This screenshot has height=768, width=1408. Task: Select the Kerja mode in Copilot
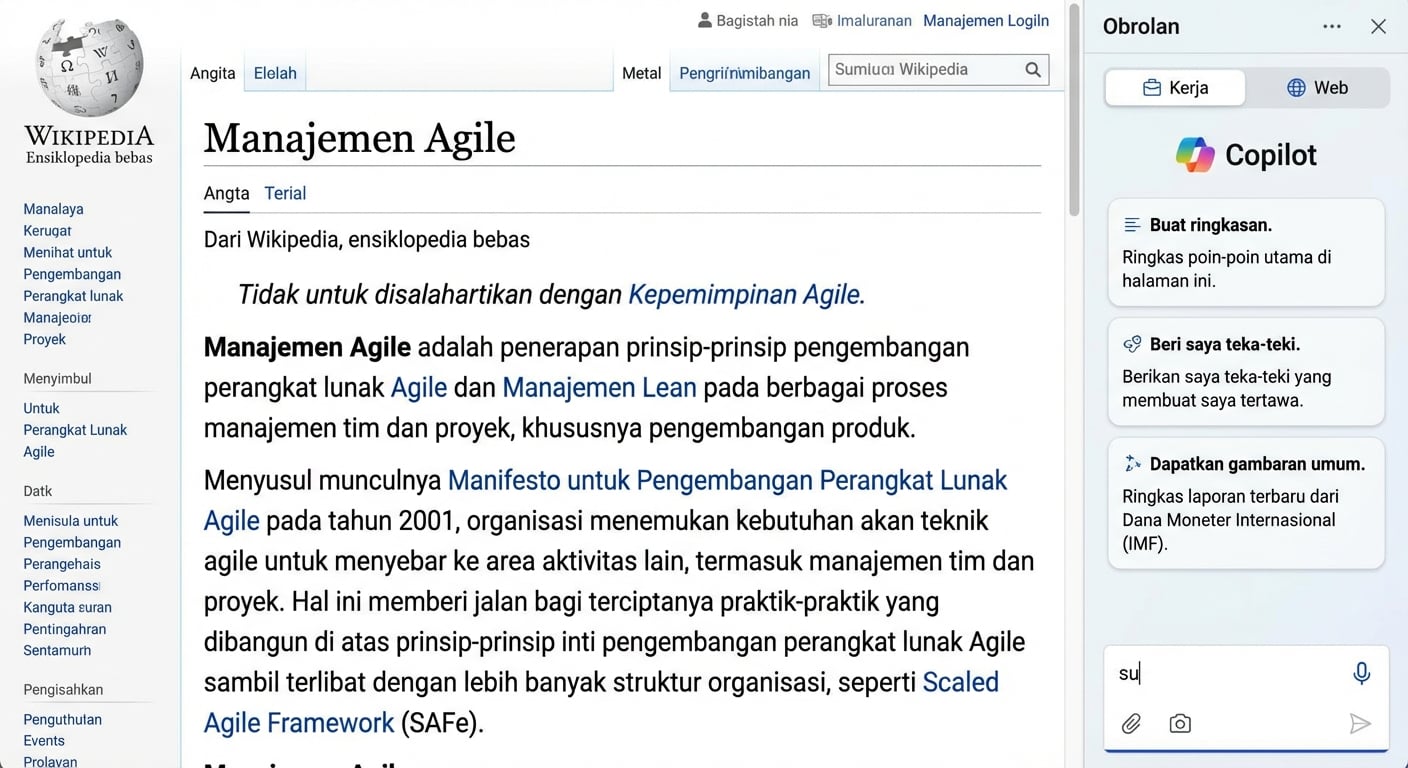(x=1174, y=87)
